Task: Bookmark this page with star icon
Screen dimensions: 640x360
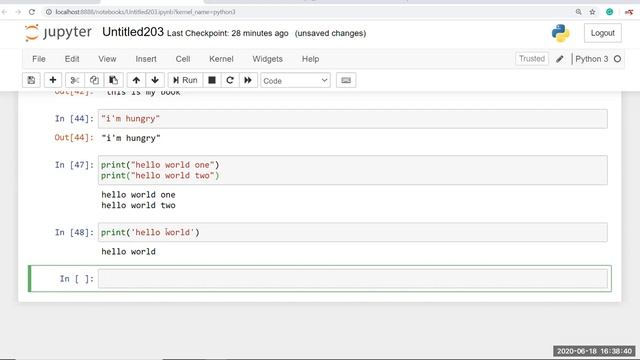Action: 593,12
